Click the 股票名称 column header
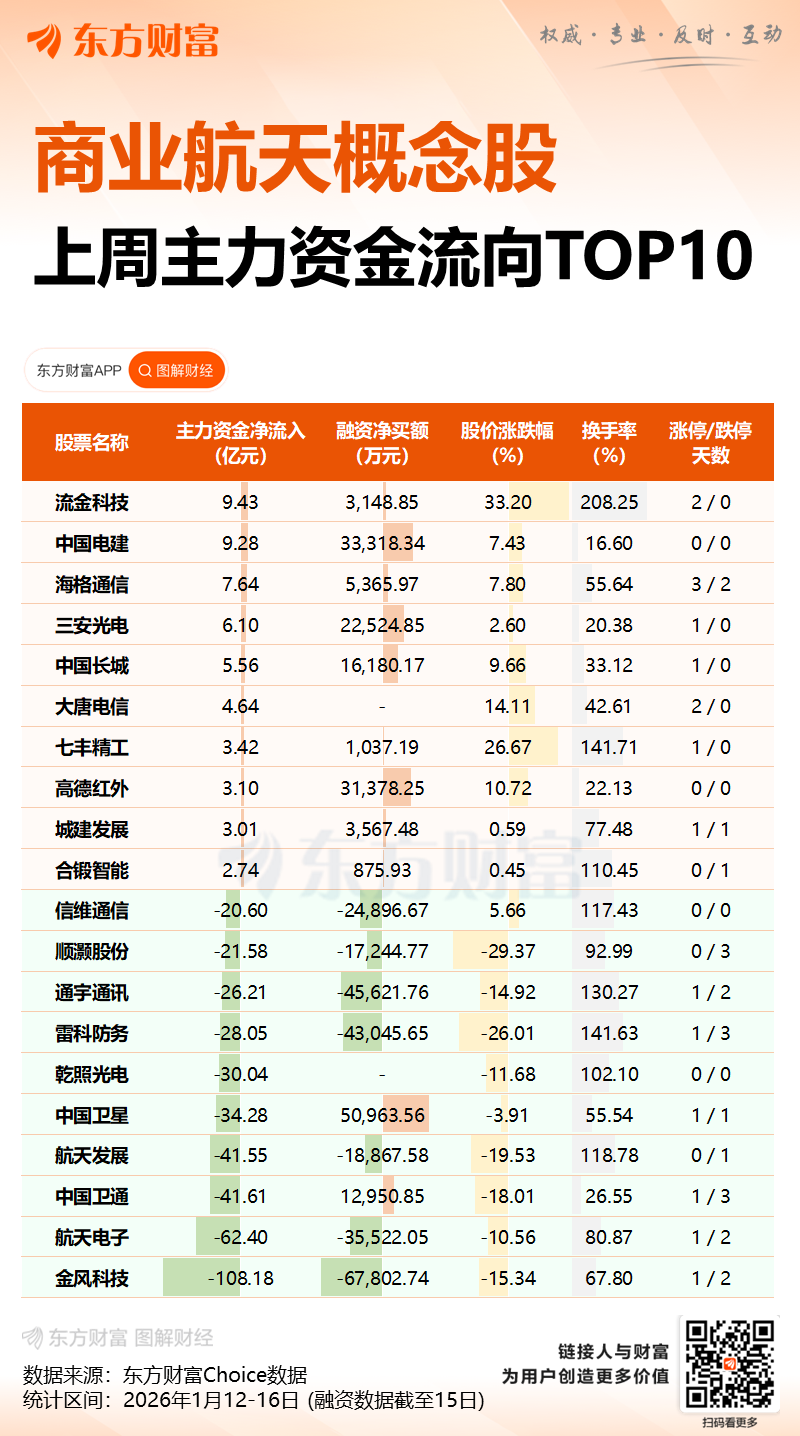The height and width of the screenshot is (1436, 800). pyautogui.click(x=91, y=443)
